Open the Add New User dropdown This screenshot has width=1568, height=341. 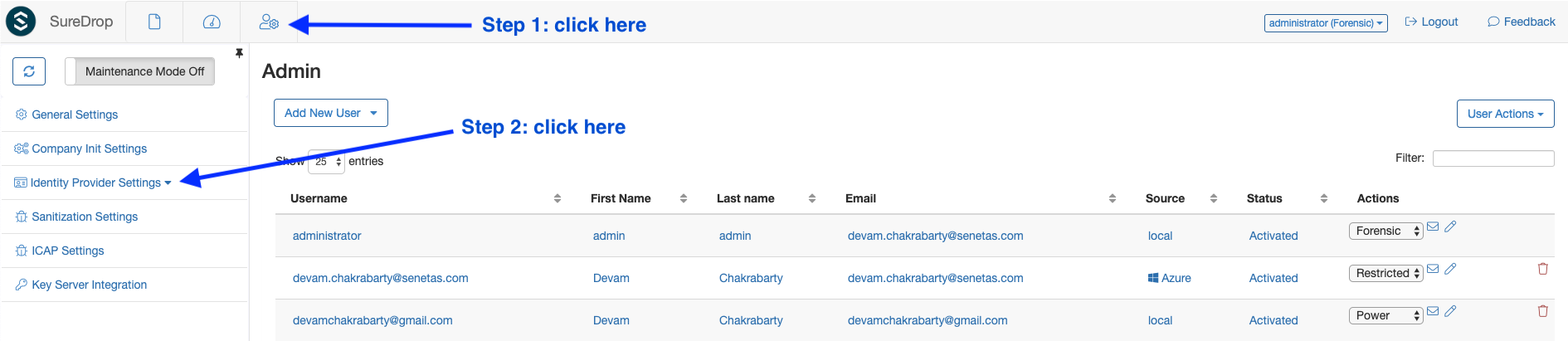pos(331,113)
